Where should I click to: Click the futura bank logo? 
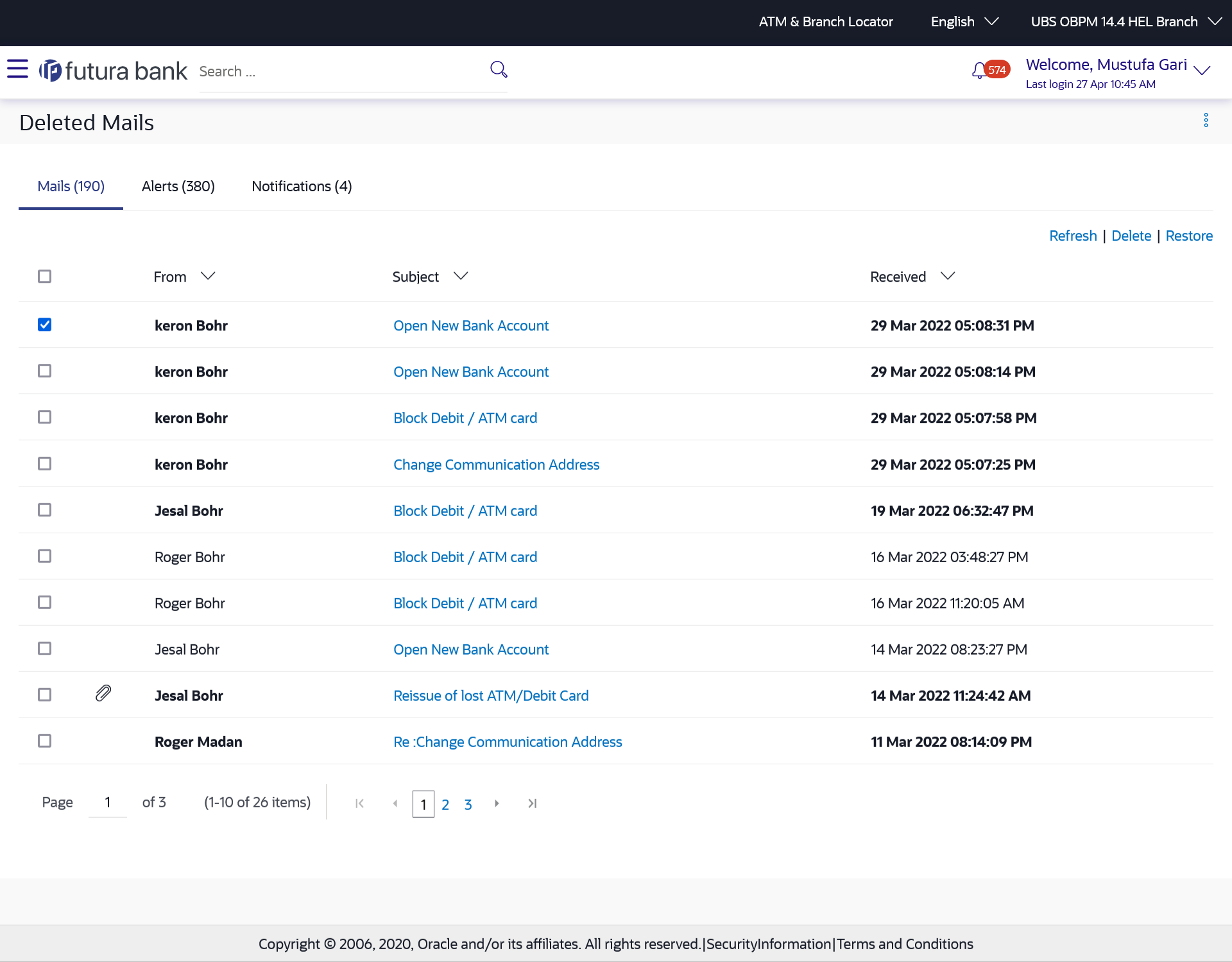click(113, 71)
